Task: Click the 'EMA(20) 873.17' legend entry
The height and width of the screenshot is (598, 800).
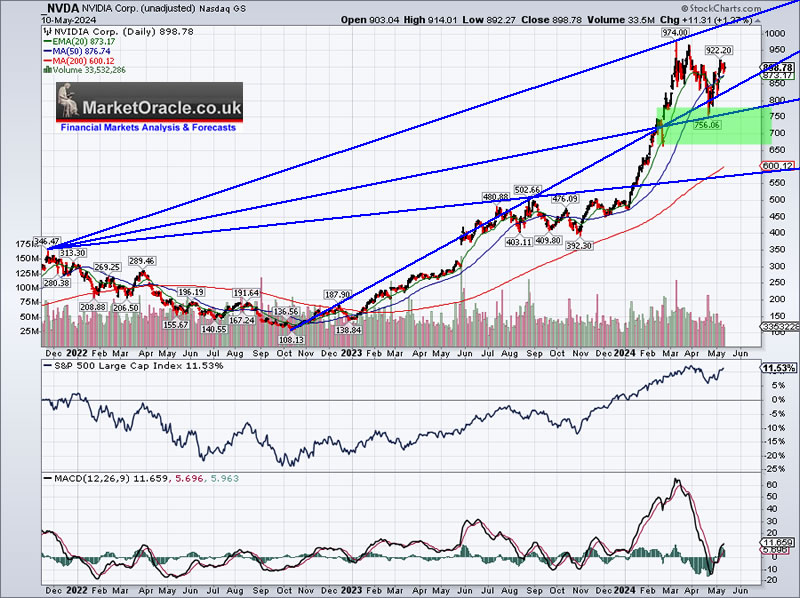Action: pyautogui.click(x=81, y=41)
